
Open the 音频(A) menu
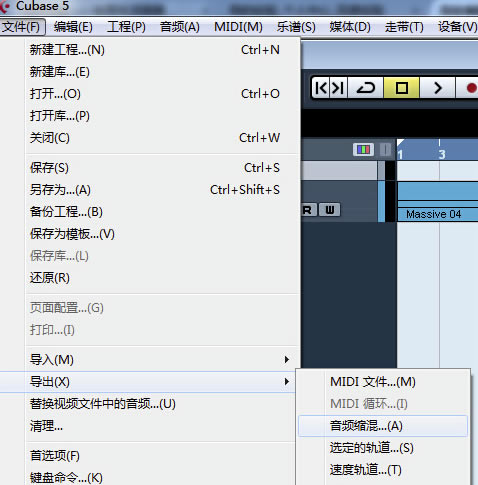pyautogui.click(x=180, y=27)
